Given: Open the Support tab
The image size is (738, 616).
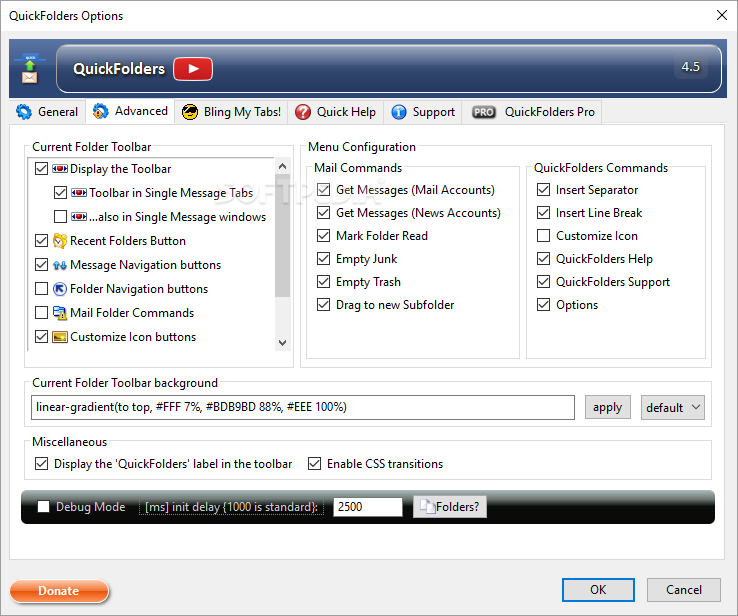Looking at the screenshot, I should pyautogui.click(x=423, y=112).
